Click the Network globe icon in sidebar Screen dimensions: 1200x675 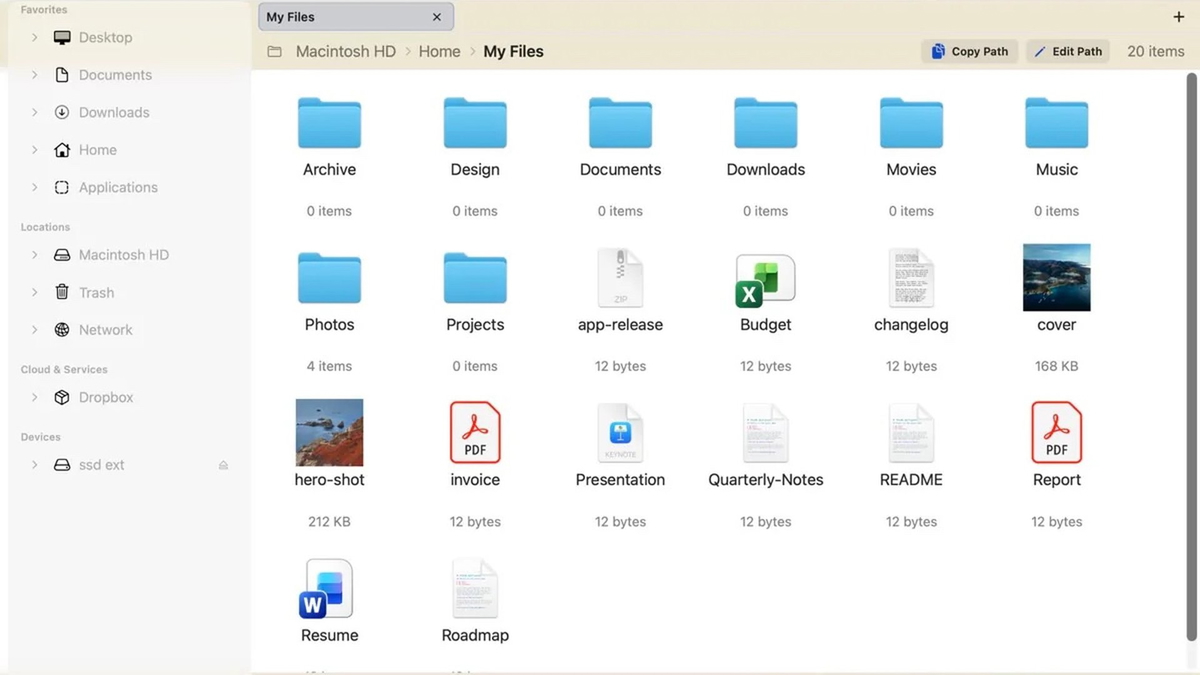click(x=62, y=330)
